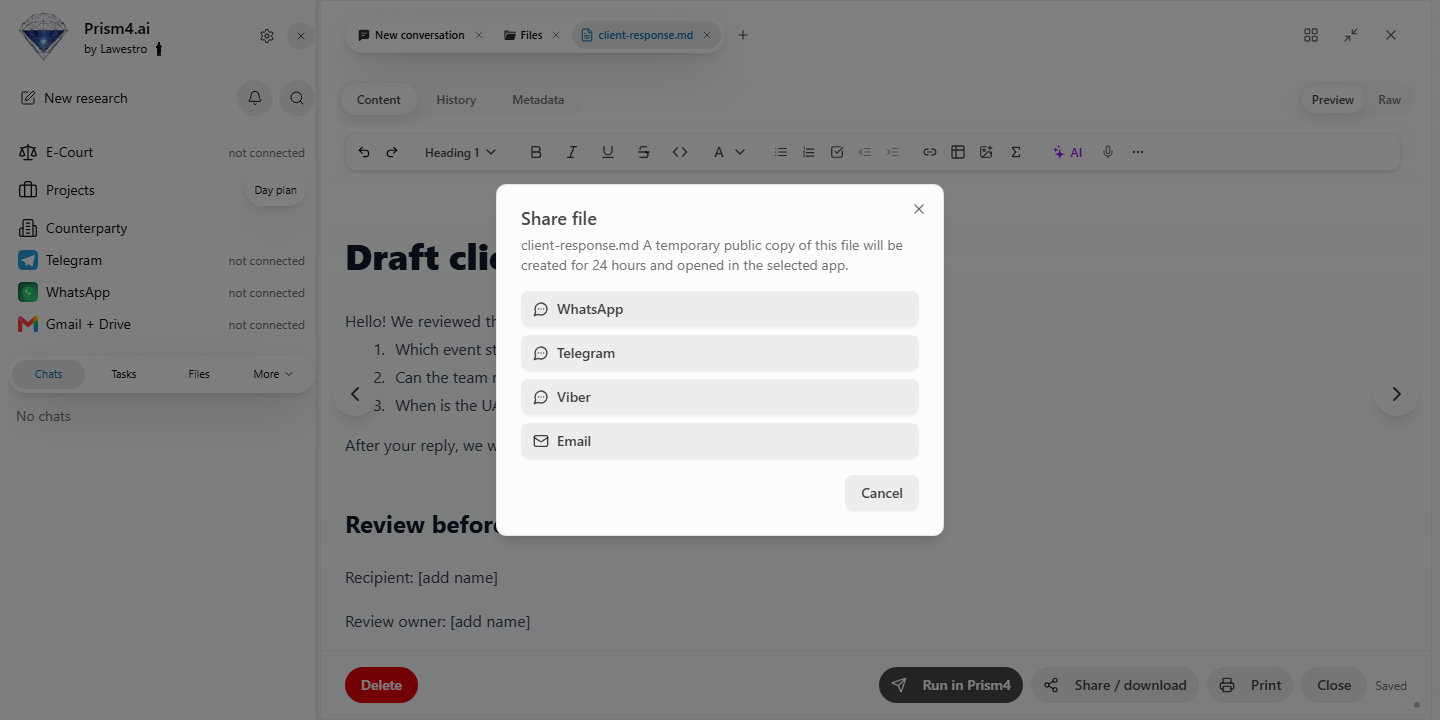
Task: Open the AI assistant tool
Action: (x=1067, y=152)
